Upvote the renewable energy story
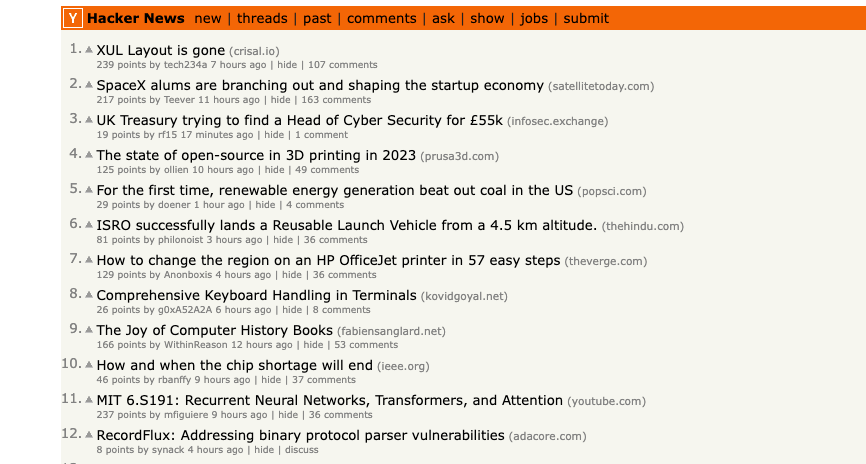Screen dimensions: 866x464 tap(89, 190)
